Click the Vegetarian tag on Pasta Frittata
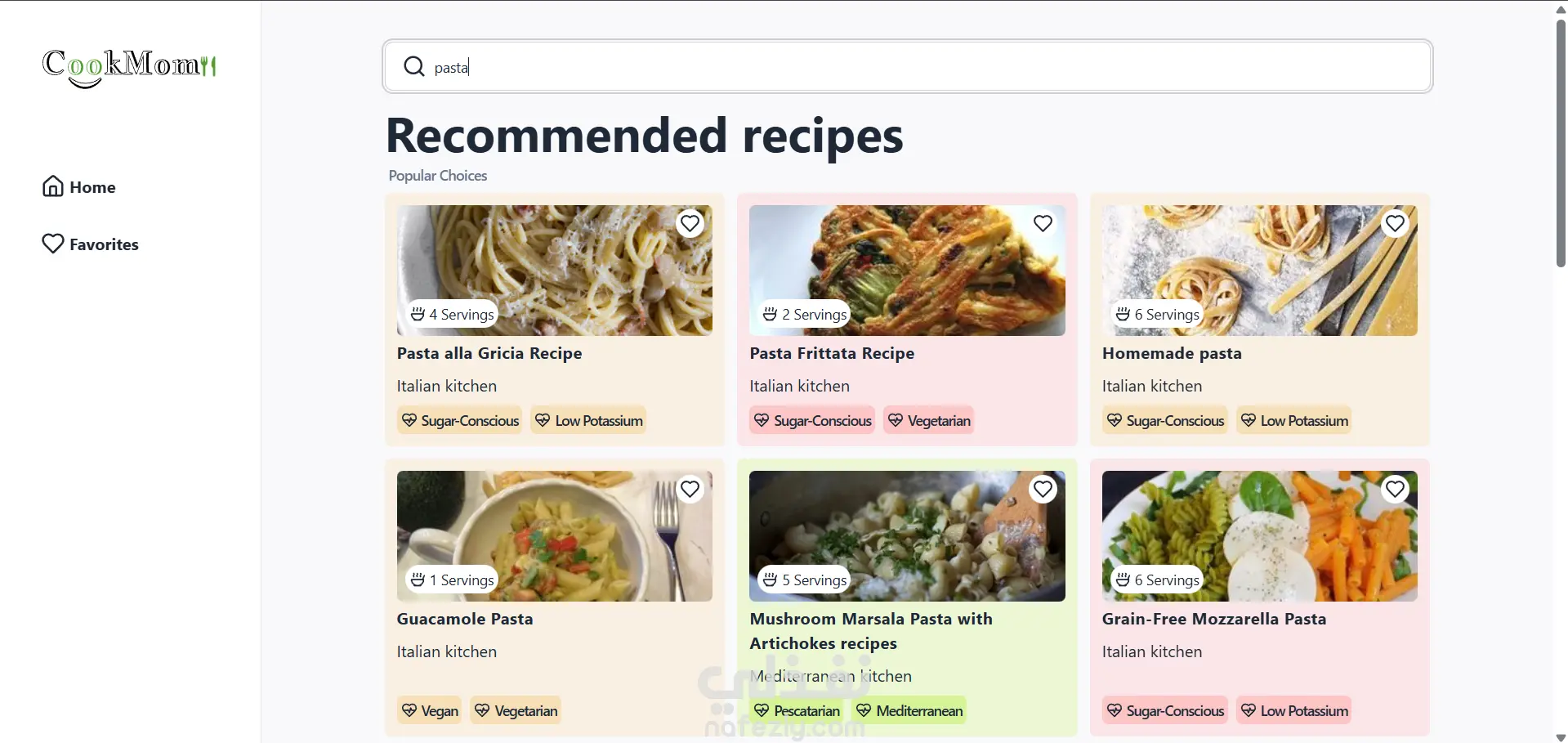 click(929, 420)
